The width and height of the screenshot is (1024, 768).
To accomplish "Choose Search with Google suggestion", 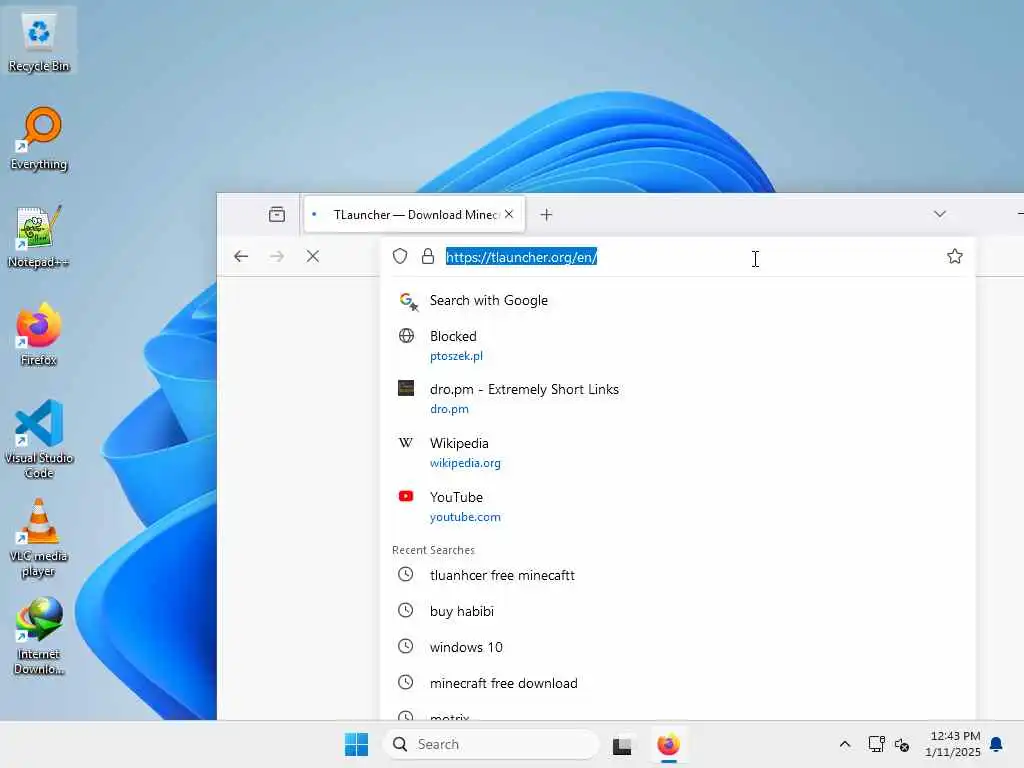I will [x=677, y=300].
